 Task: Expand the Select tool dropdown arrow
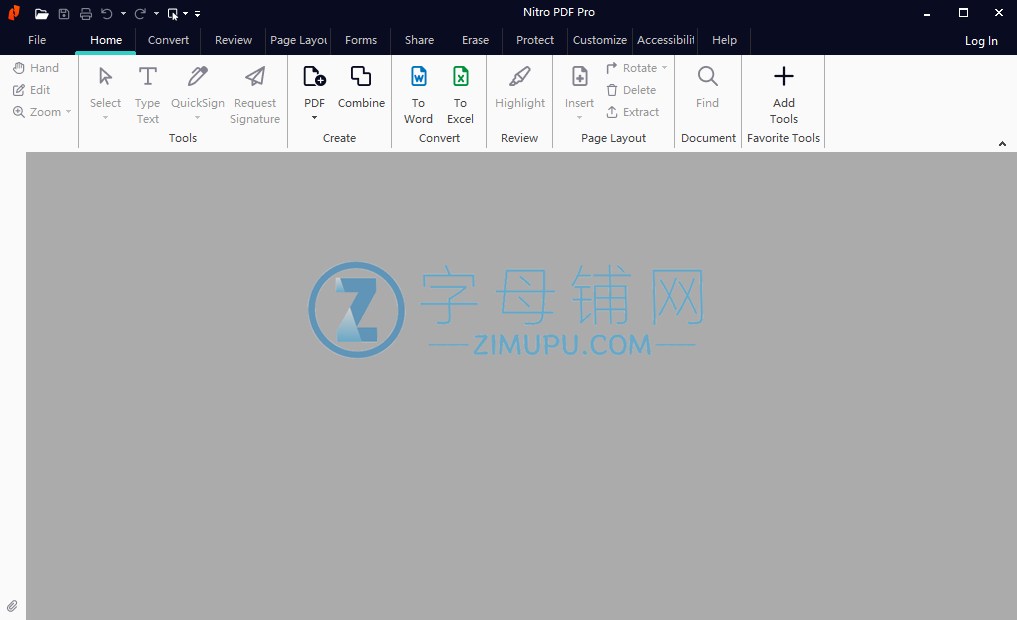[x=105, y=118]
